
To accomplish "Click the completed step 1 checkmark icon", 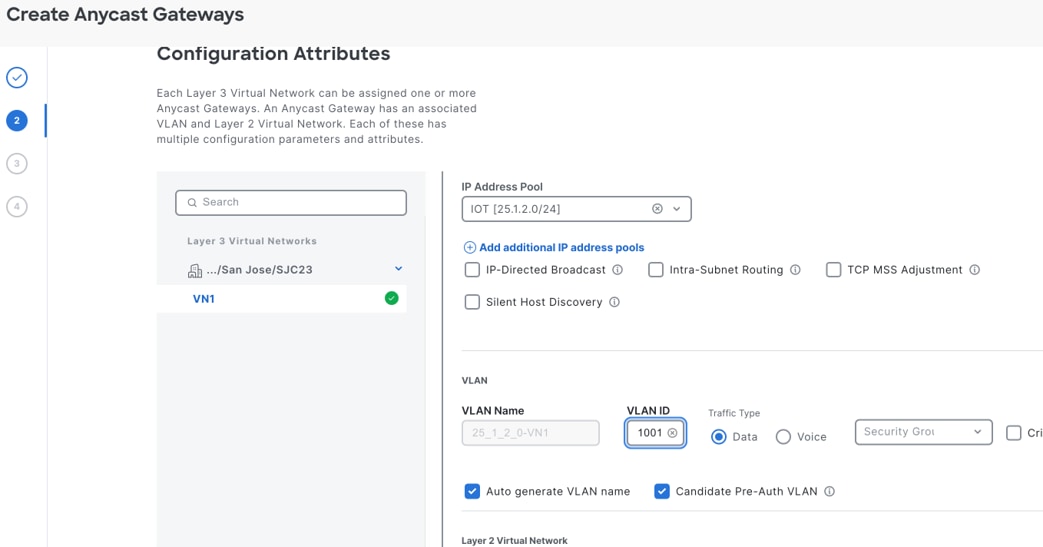I will click(17, 77).
